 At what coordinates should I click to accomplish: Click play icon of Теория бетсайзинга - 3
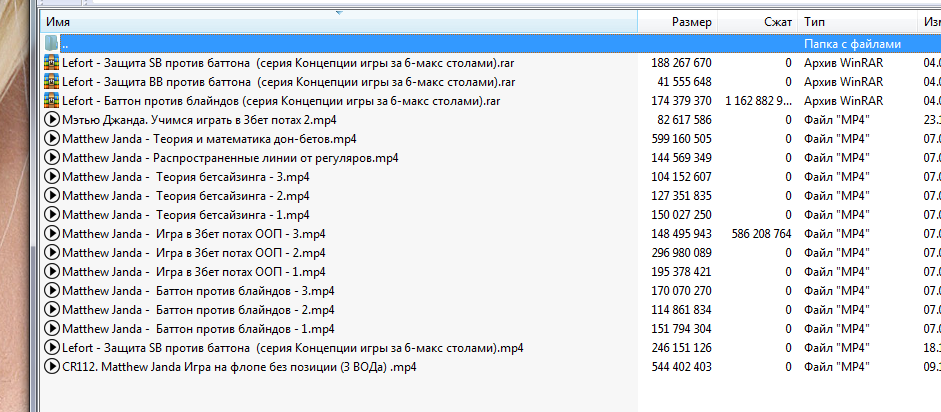52,177
